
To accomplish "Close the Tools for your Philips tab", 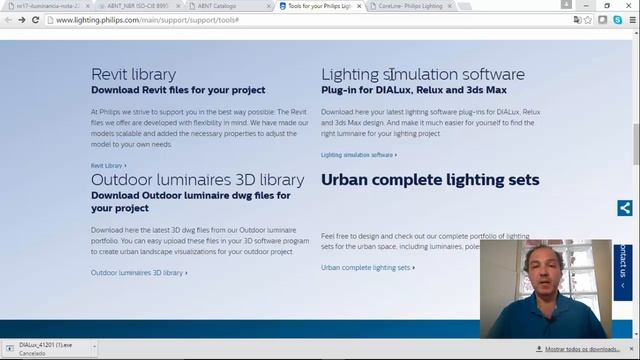I will tap(359, 6).
